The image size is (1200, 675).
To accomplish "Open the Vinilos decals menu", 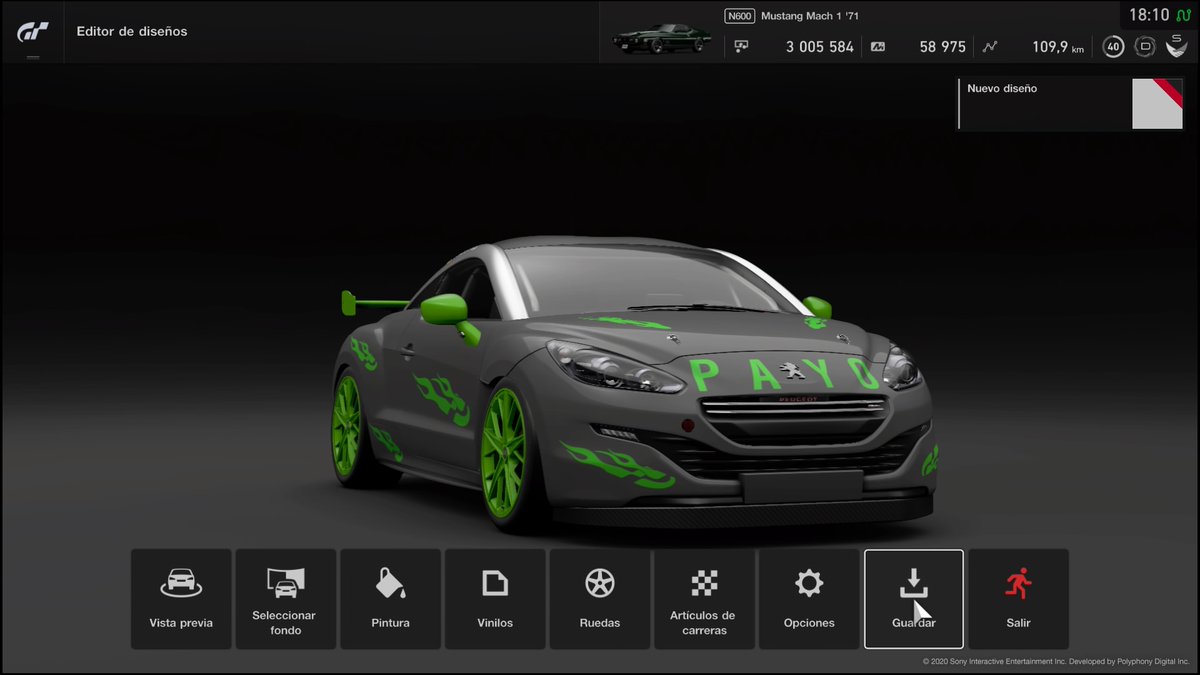I will tap(495, 598).
